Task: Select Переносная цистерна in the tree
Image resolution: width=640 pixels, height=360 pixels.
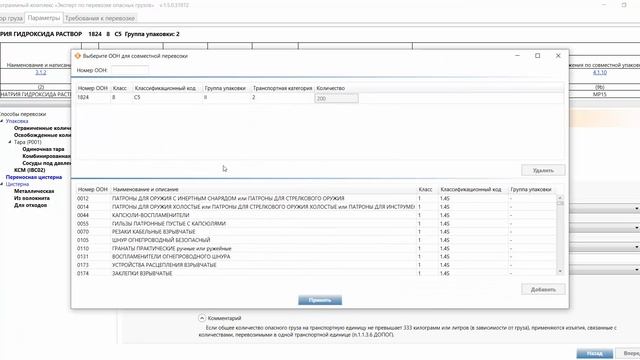Action: (x=34, y=177)
